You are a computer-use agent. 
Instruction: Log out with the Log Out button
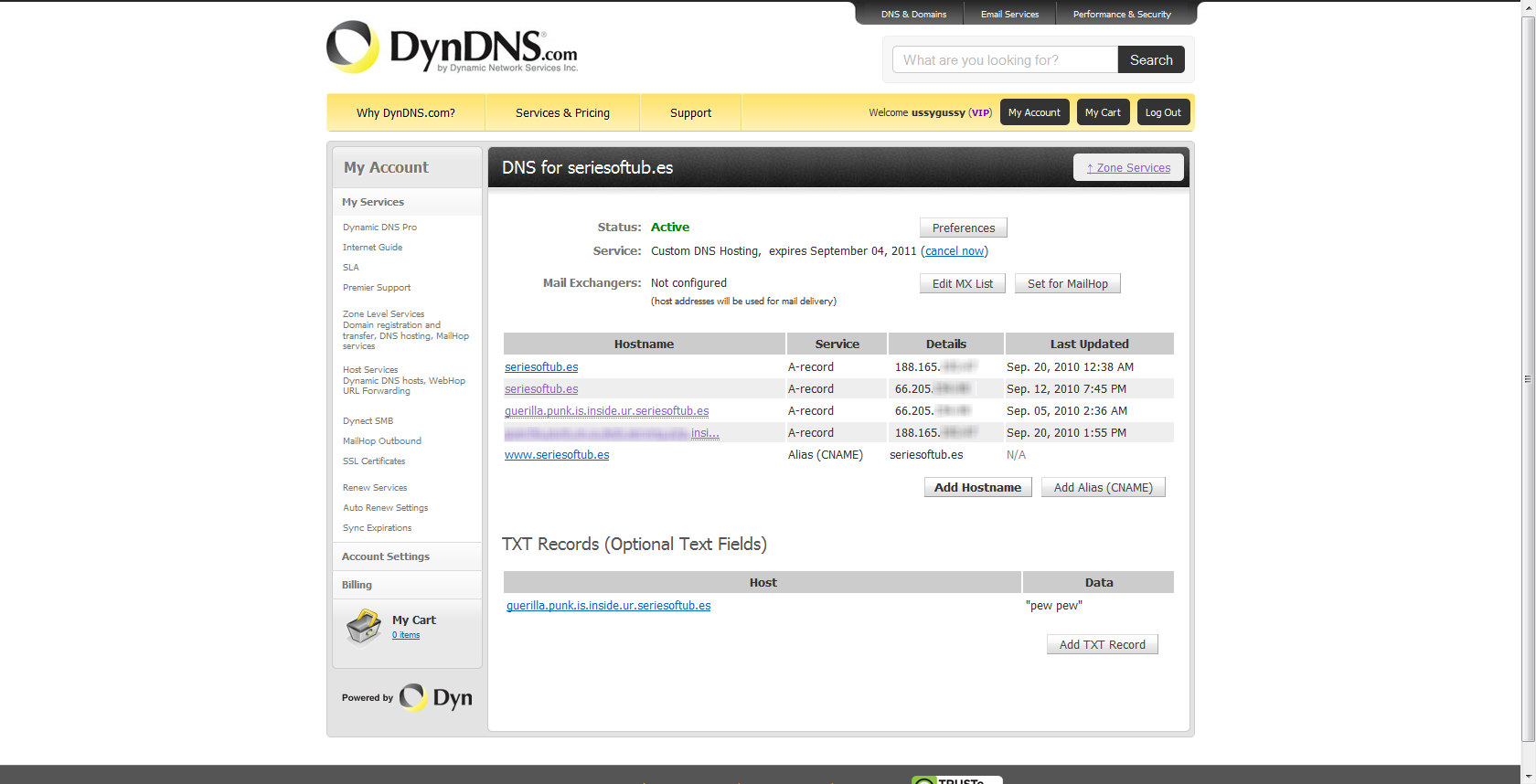[x=1163, y=112]
